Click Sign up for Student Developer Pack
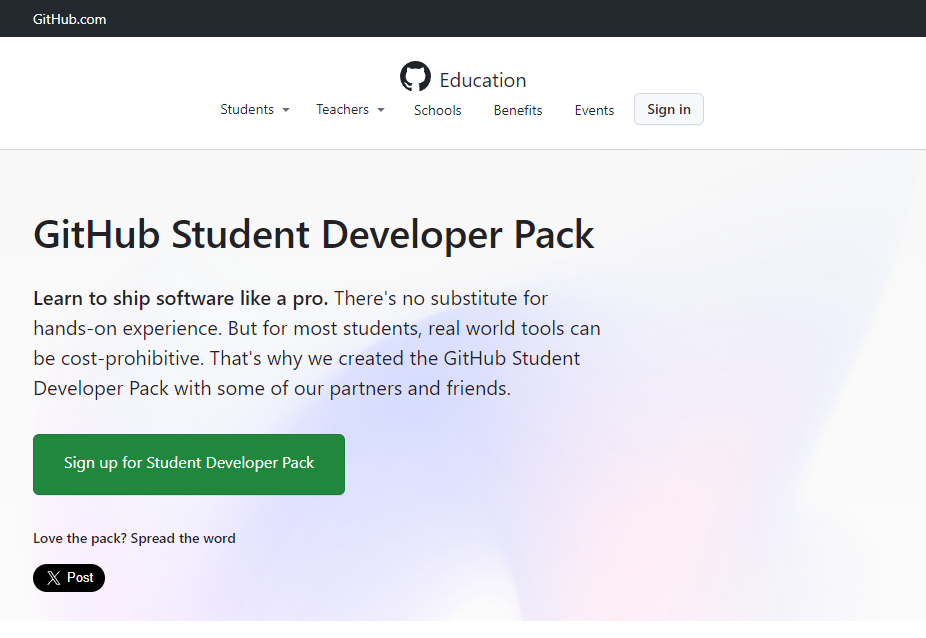The height and width of the screenshot is (638, 926). [189, 464]
